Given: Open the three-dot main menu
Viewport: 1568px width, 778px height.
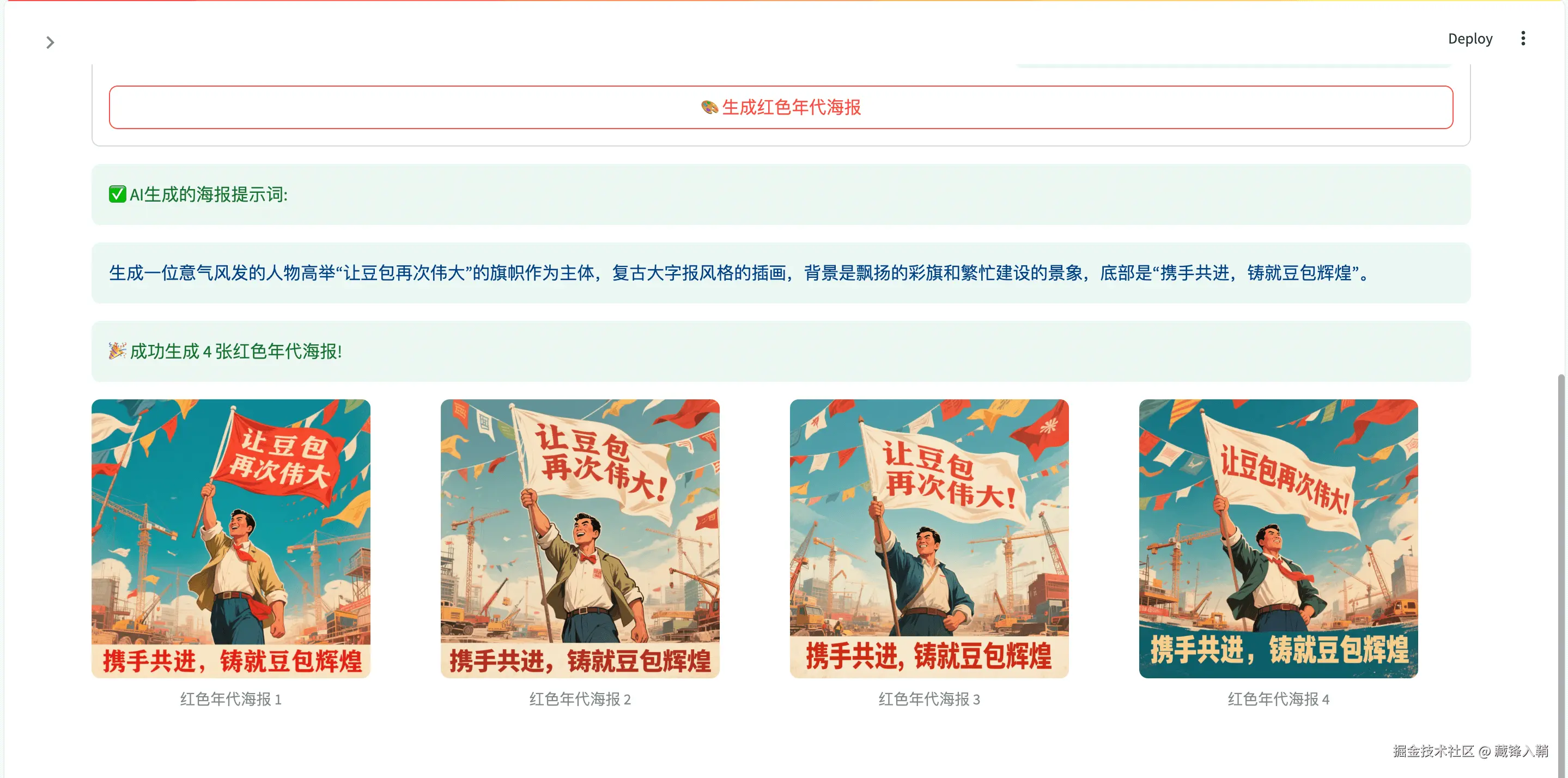Looking at the screenshot, I should click(1523, 38).
